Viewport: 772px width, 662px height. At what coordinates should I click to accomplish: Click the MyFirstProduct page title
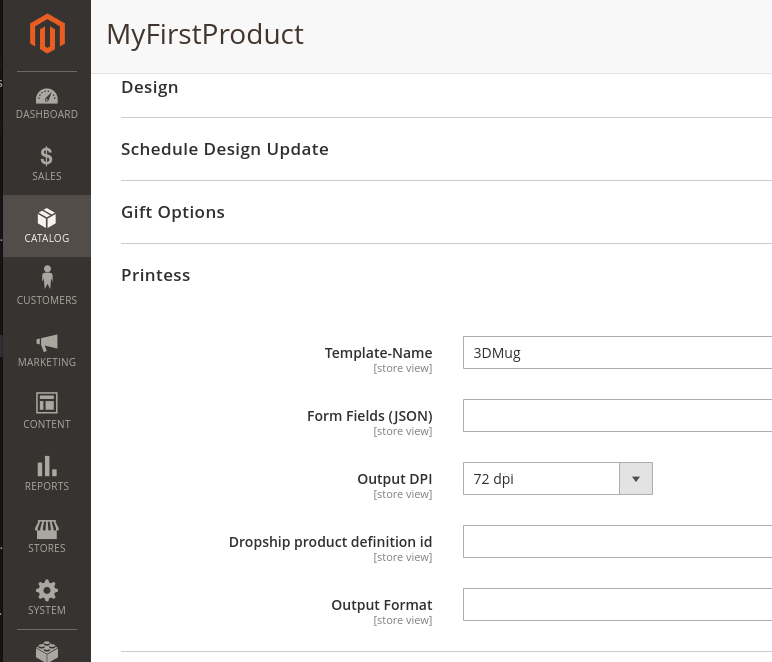[205, 34]
